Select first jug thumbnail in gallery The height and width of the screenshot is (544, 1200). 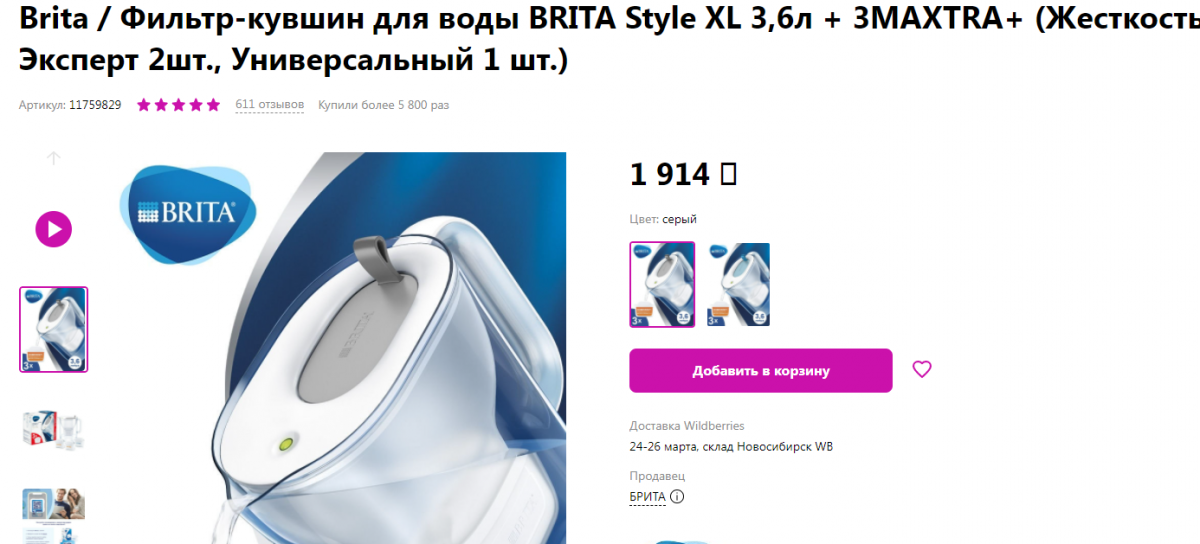(54, 330)
